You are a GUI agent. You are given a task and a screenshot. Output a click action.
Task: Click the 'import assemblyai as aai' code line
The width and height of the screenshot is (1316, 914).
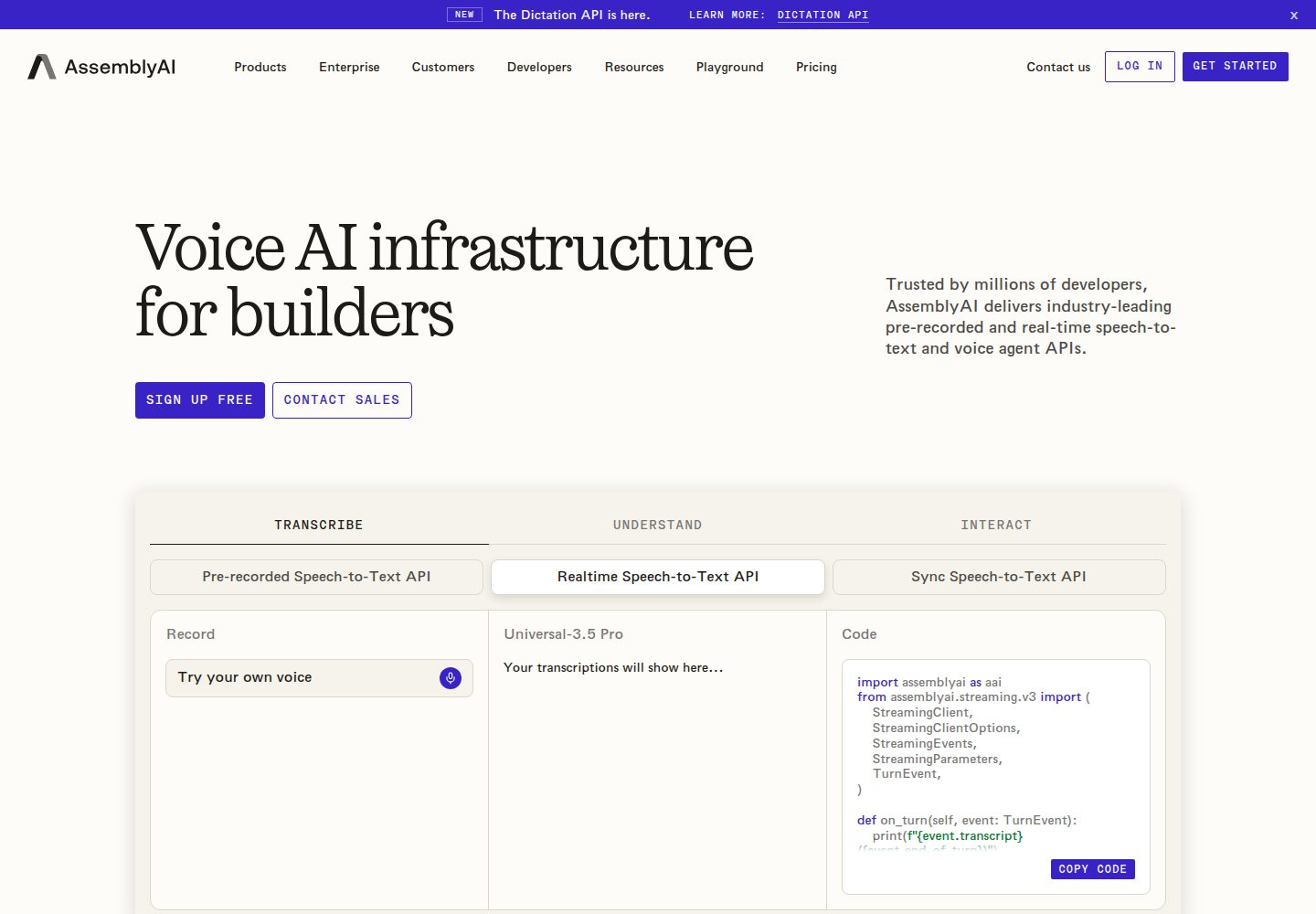coord(929,682)
